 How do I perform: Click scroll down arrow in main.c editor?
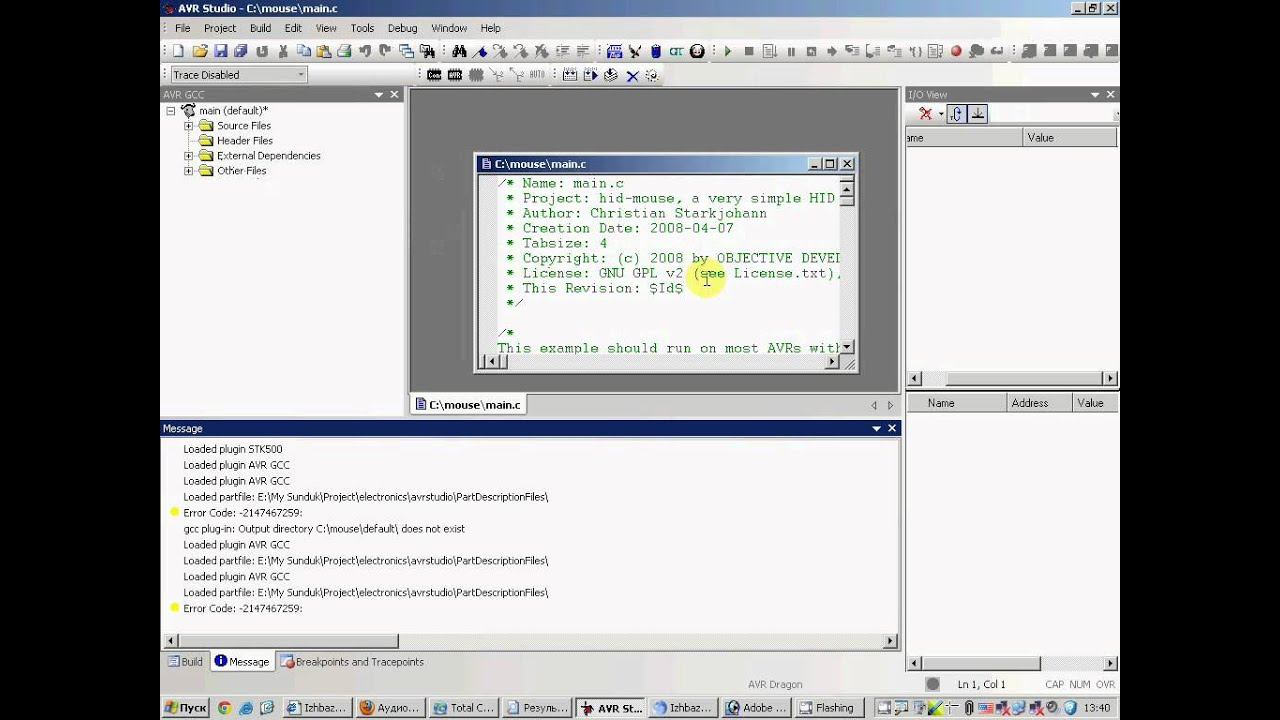click(x=847, y=347)
